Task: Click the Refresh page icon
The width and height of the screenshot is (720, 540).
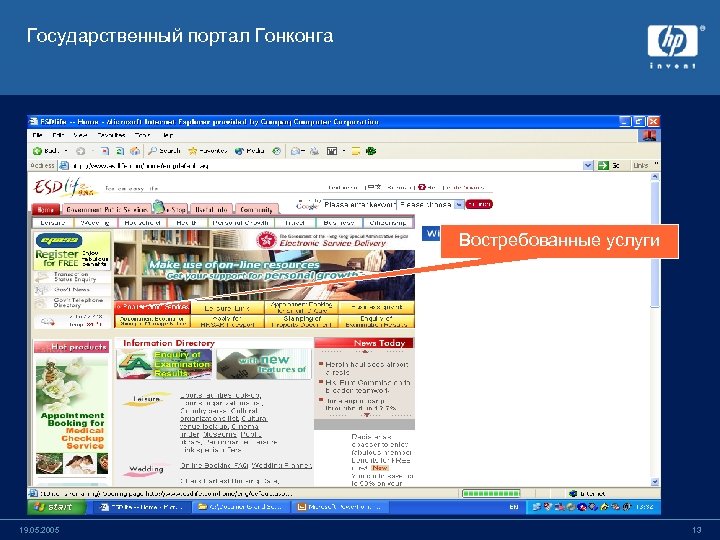Action: point(120,151)
